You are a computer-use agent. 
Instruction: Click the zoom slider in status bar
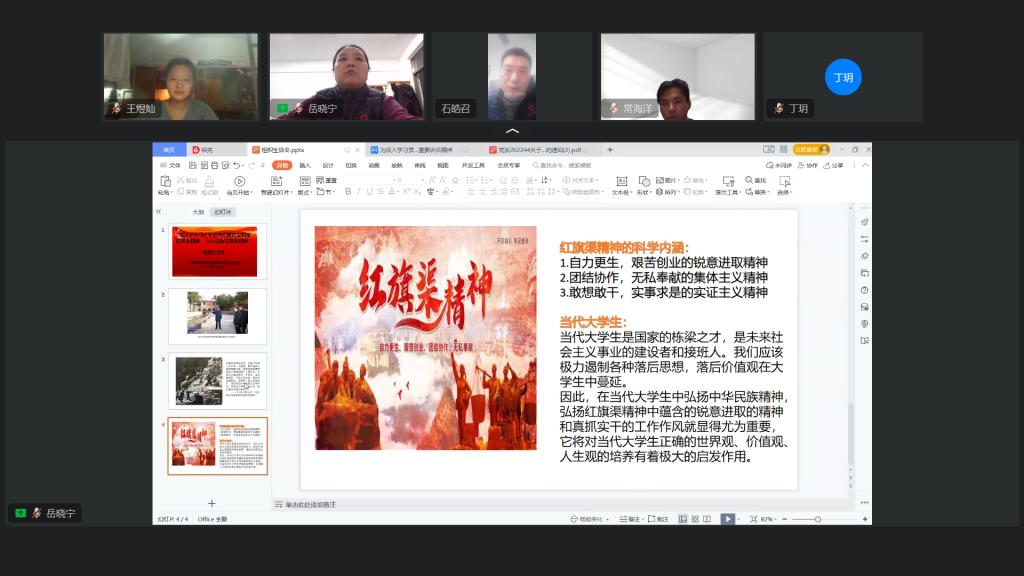(817, 519)
